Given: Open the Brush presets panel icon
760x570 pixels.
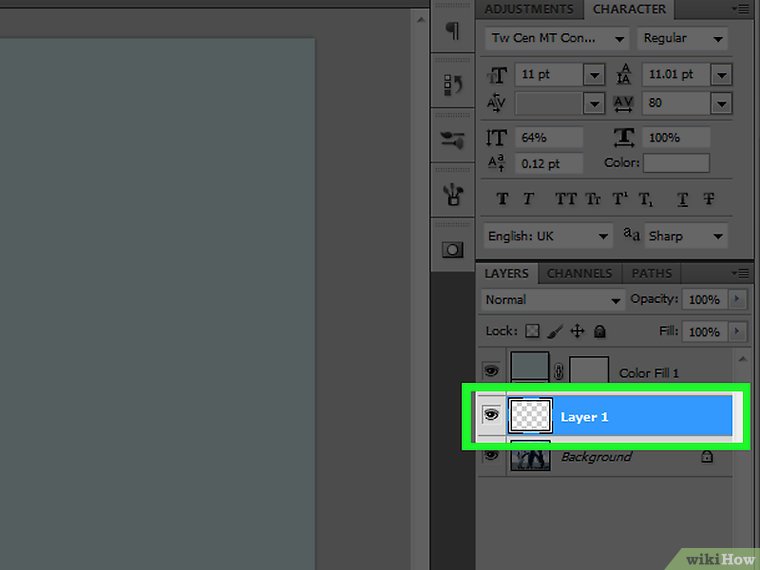Looking at the screenshot, I should (453, 141).
